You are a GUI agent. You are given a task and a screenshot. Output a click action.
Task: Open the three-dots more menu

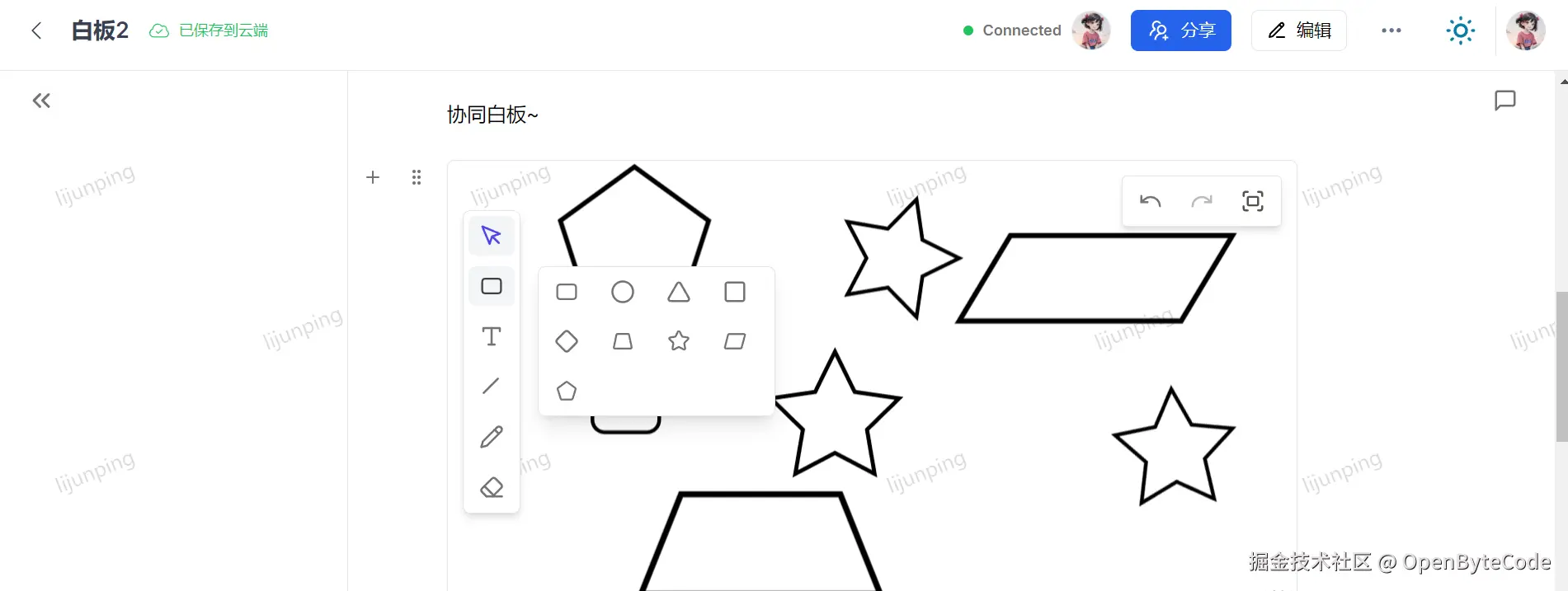click(1391, 30)
